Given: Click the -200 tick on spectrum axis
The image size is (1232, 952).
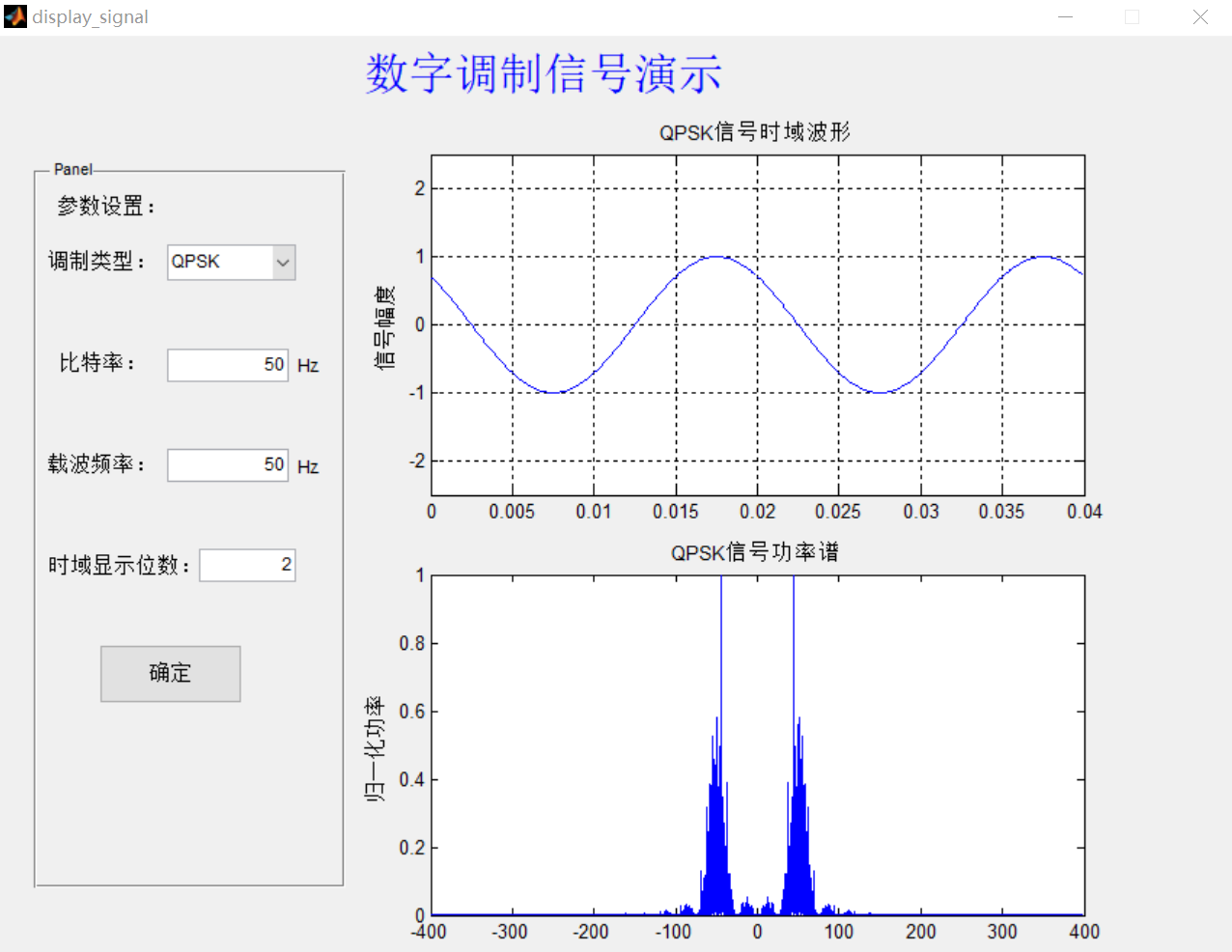Looking at the screenshot, I should click(591, 932).
